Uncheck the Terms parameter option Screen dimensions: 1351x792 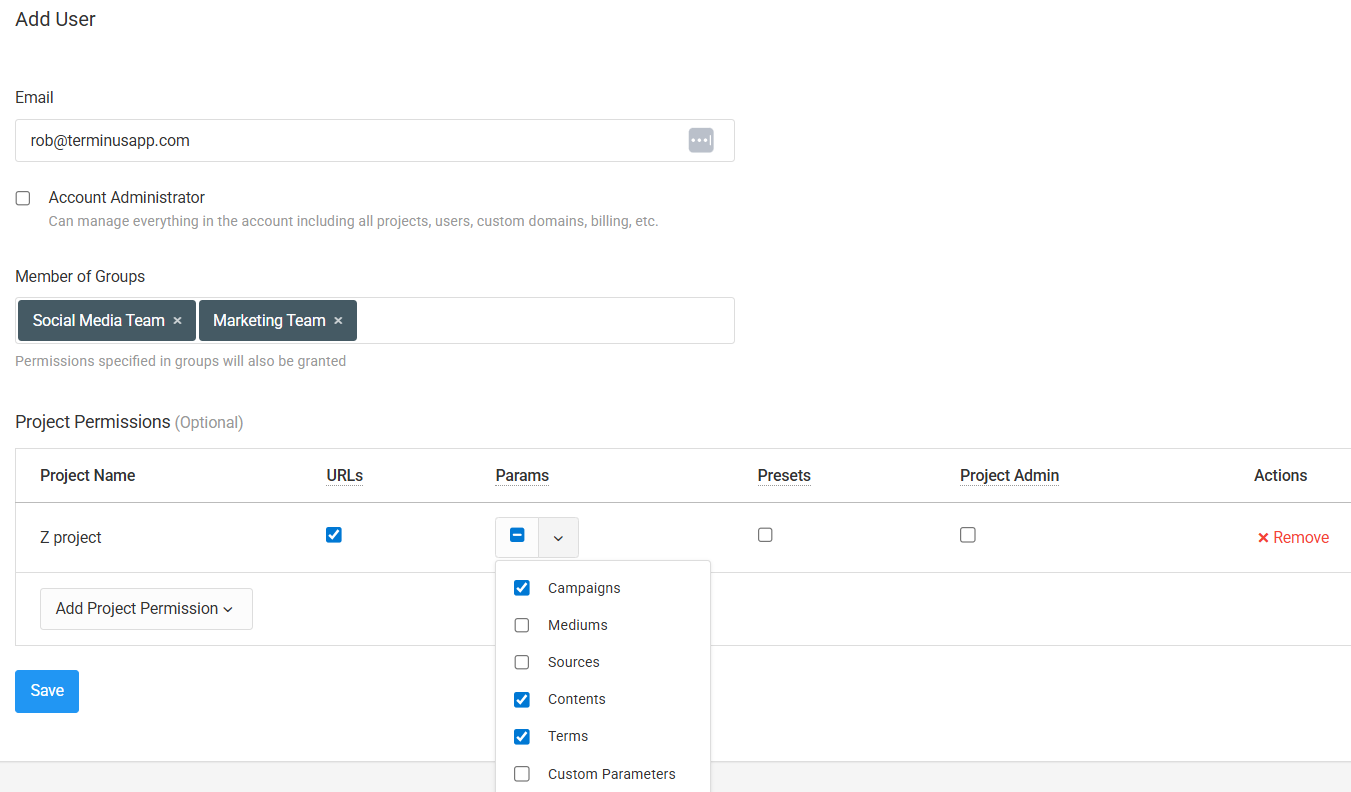[x=522, y=736]
